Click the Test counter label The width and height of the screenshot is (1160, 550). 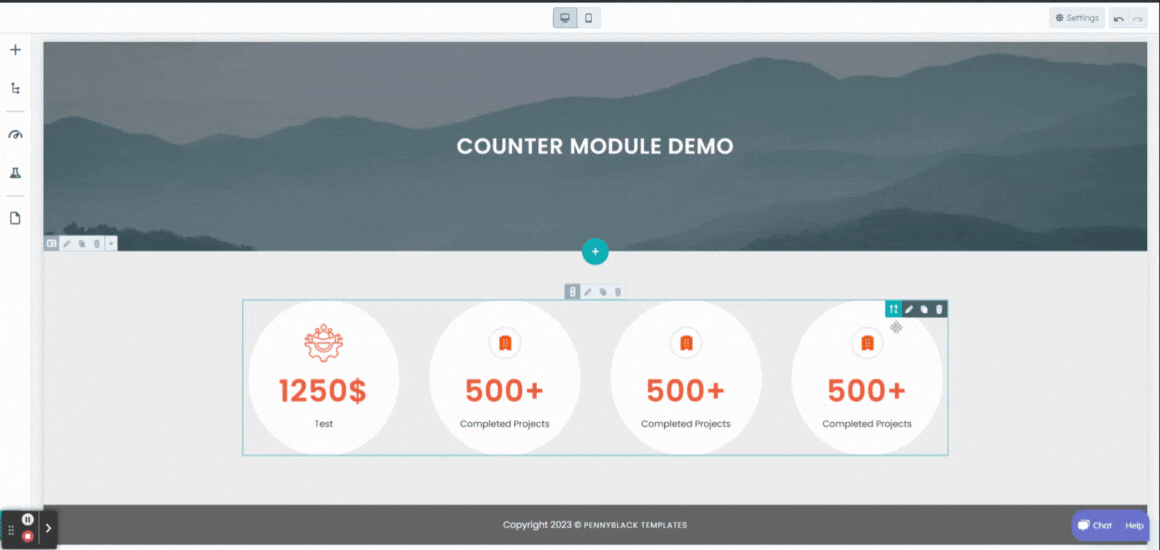point(323,424)
